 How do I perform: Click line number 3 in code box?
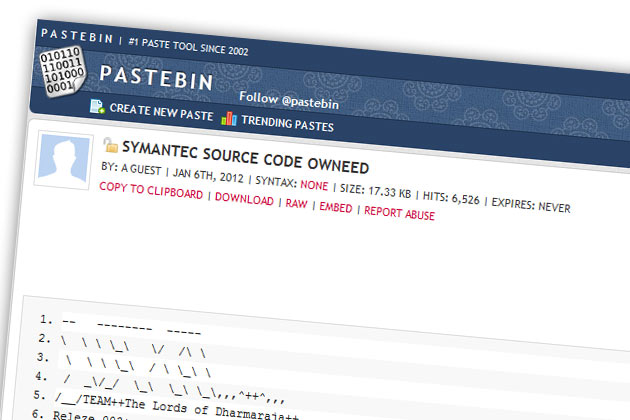43,357
